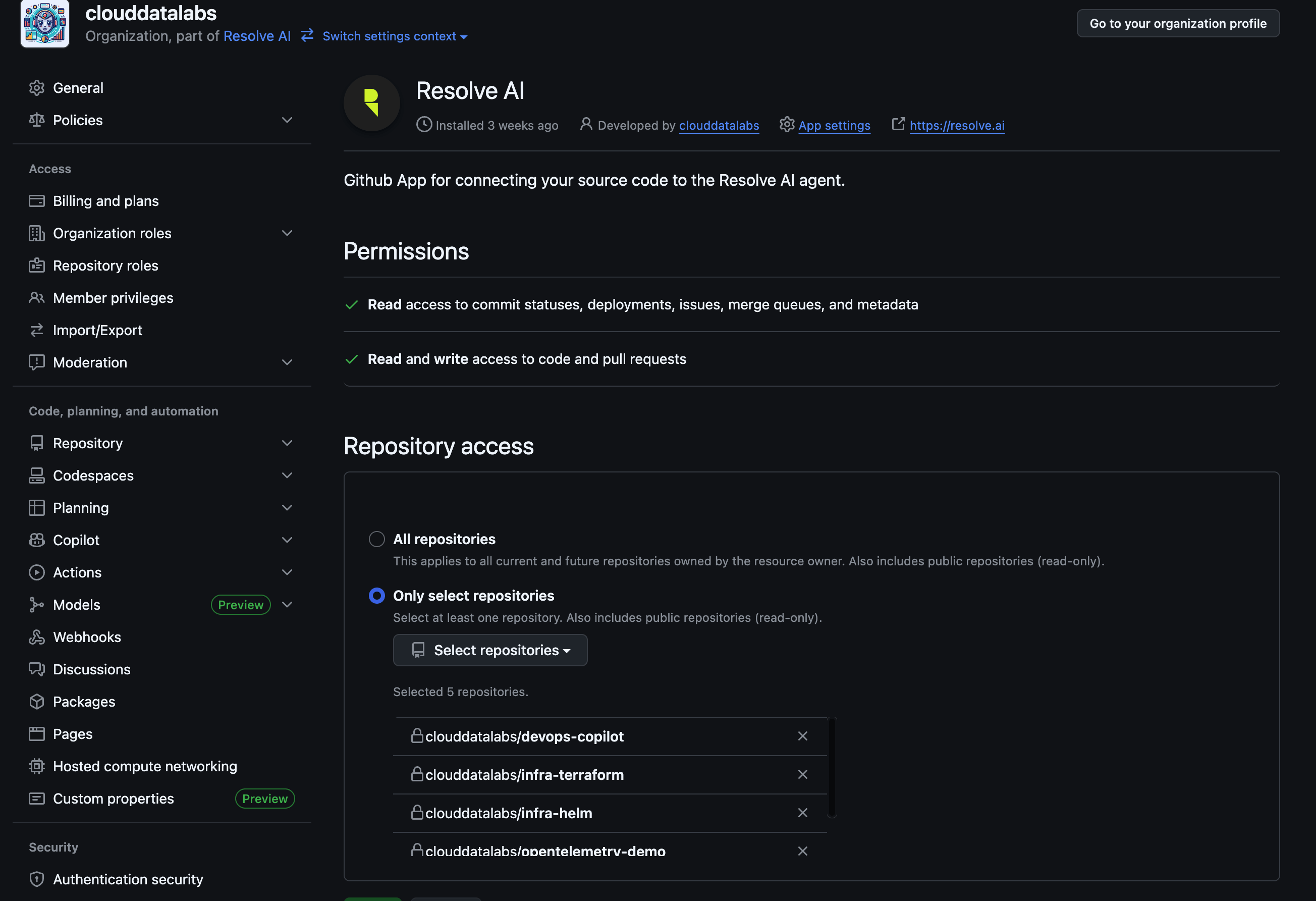This screenshot has height=901, width=1316.
Task: Click the repository list scrollbar
Action: point(832,767)
